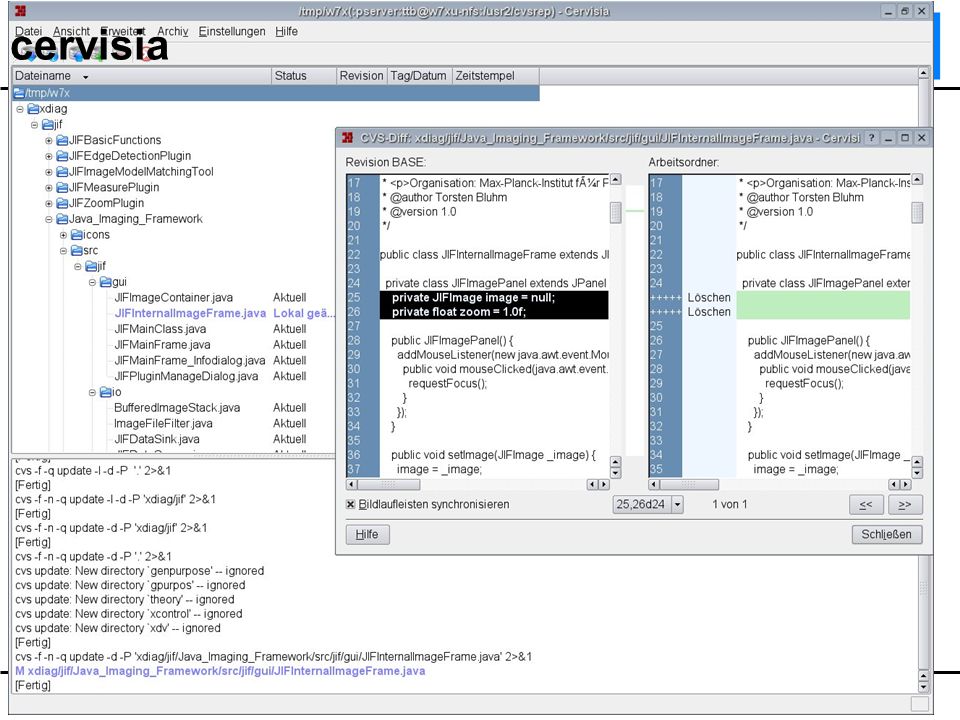This screenshot has width=960, height=720.
Task: Click Revision BASE horizontal scrollbar thumb
Action: (x=389, y=484)
